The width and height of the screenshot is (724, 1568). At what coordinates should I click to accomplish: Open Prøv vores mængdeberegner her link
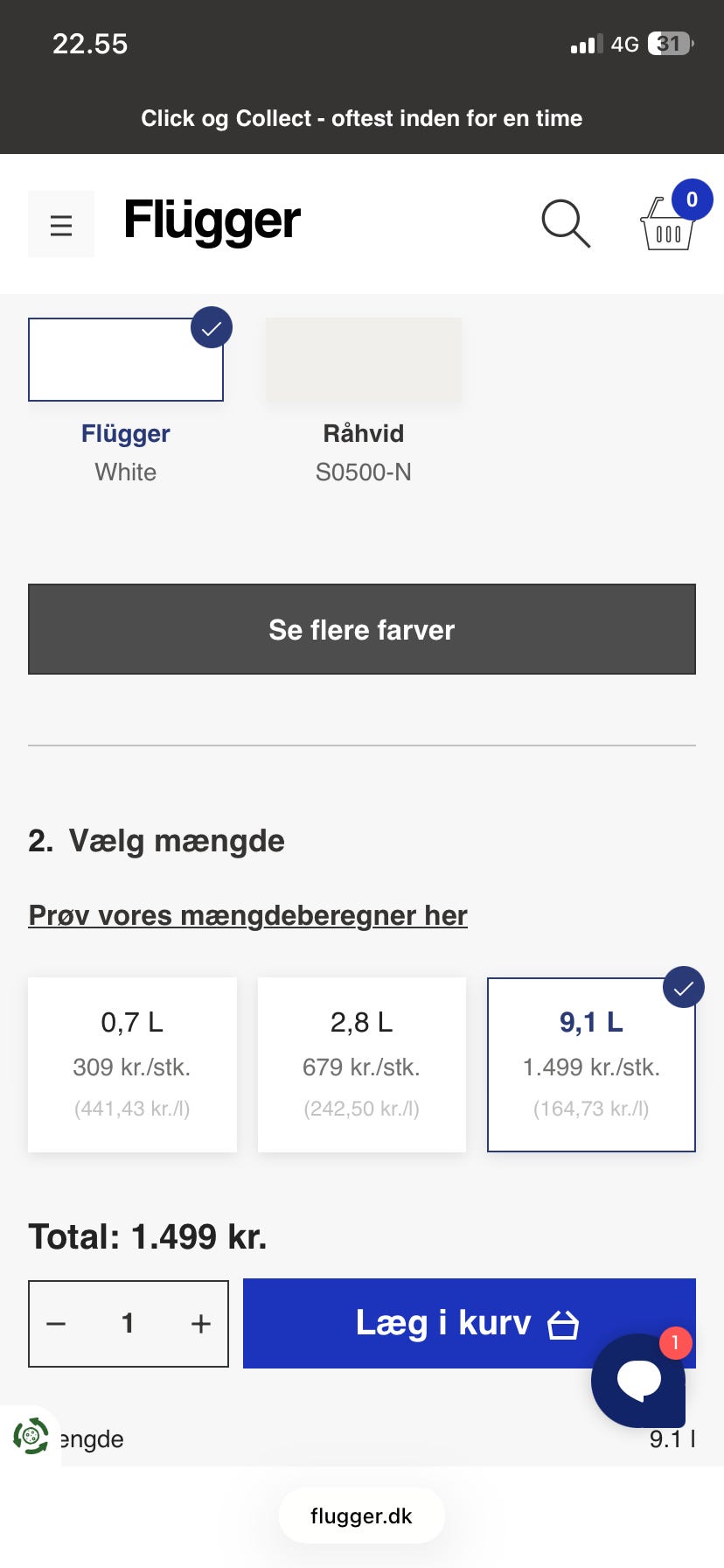247,915
